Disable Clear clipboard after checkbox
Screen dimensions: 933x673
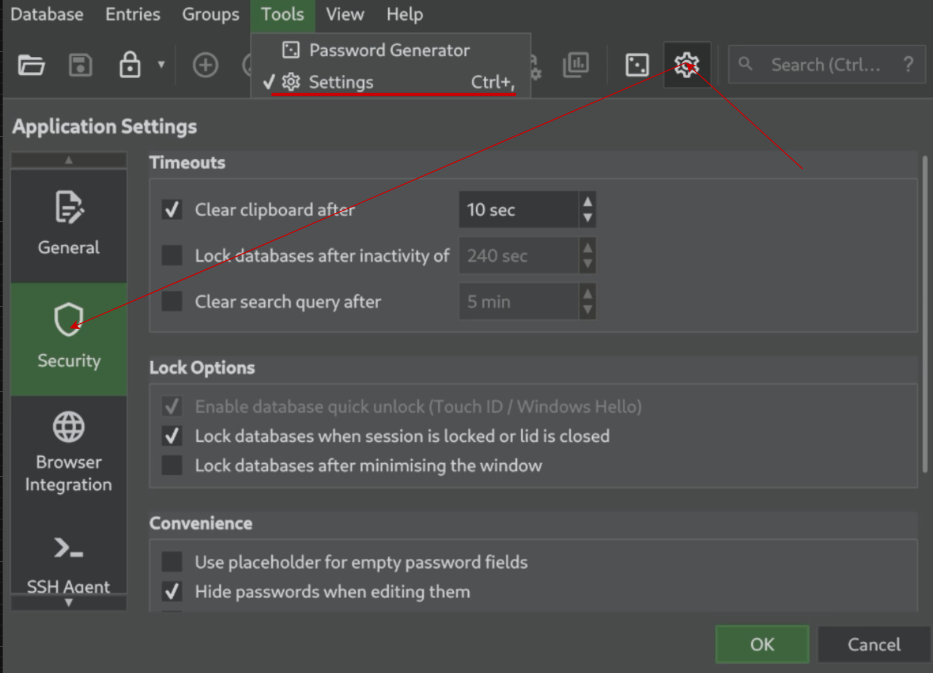pyautogui.click(x=172, y=210)
